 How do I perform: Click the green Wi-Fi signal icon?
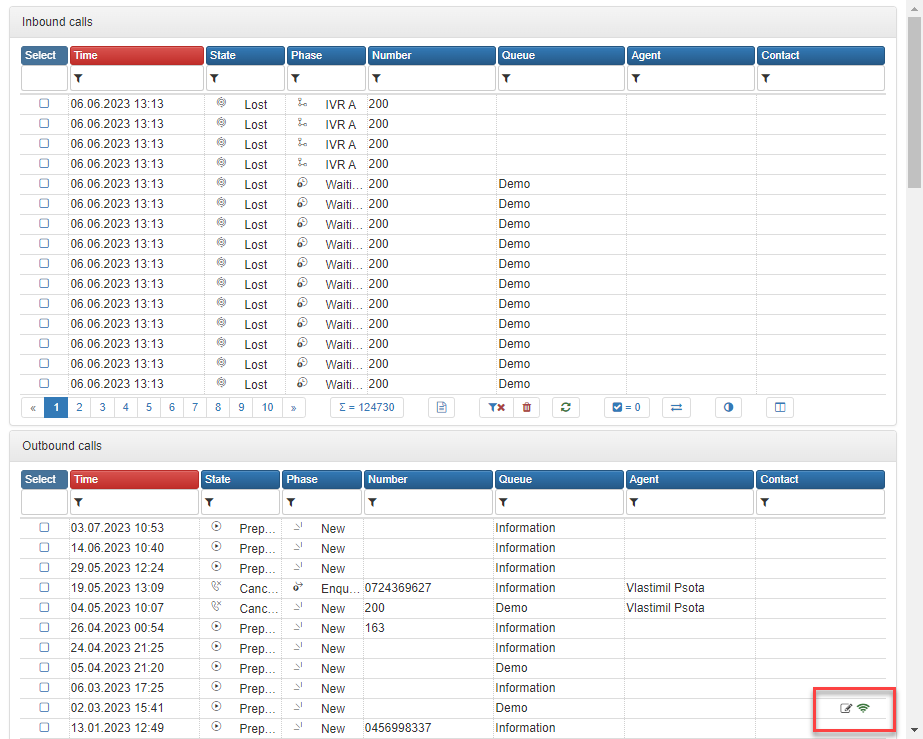pyautogui.click(x=864, y=708)
